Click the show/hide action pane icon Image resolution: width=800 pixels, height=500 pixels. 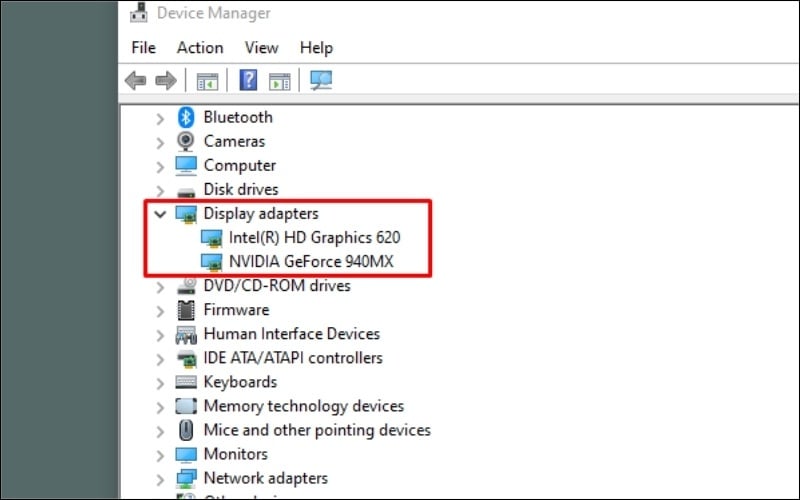point(279,80)
